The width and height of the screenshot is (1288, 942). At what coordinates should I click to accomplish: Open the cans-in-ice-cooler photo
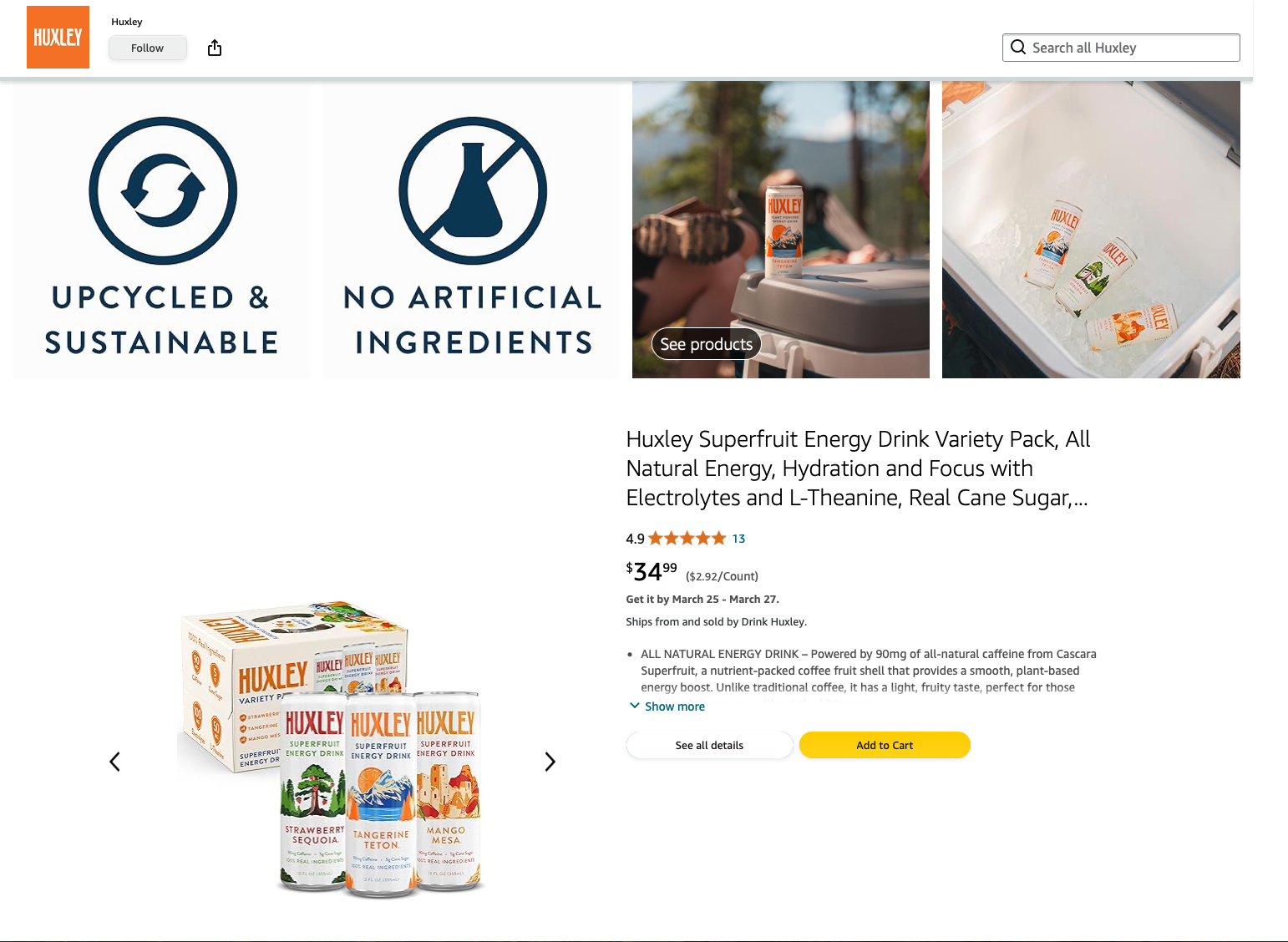tap(1091, 230)
